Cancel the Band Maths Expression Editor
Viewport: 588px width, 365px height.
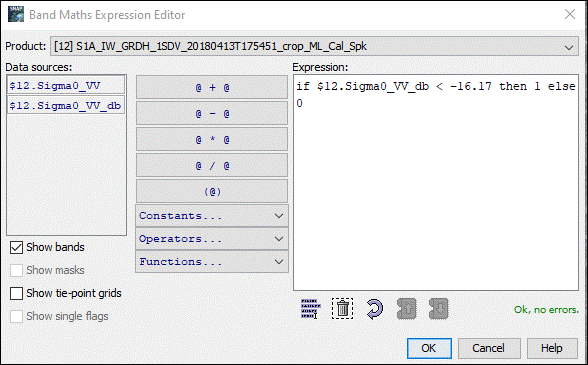click(x=489, y=348)
